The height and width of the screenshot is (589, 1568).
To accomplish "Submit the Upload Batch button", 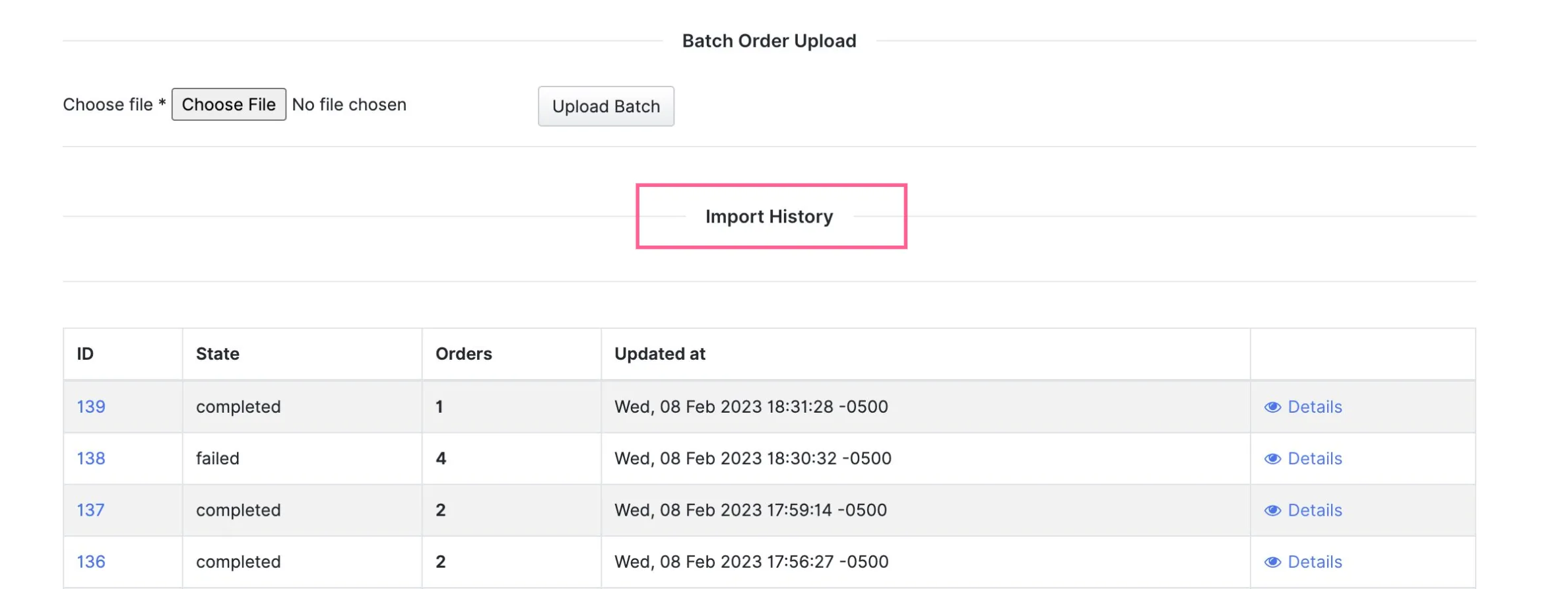I will pyautogui.click(x=606, y=106).
